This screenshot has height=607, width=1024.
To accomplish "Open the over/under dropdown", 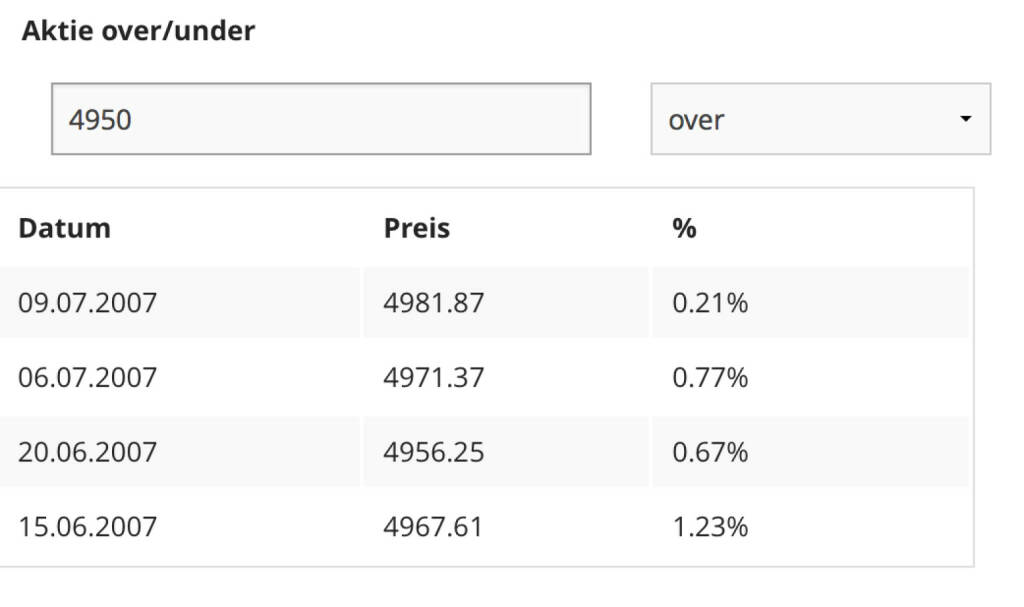I will click(x=820, y=119).
